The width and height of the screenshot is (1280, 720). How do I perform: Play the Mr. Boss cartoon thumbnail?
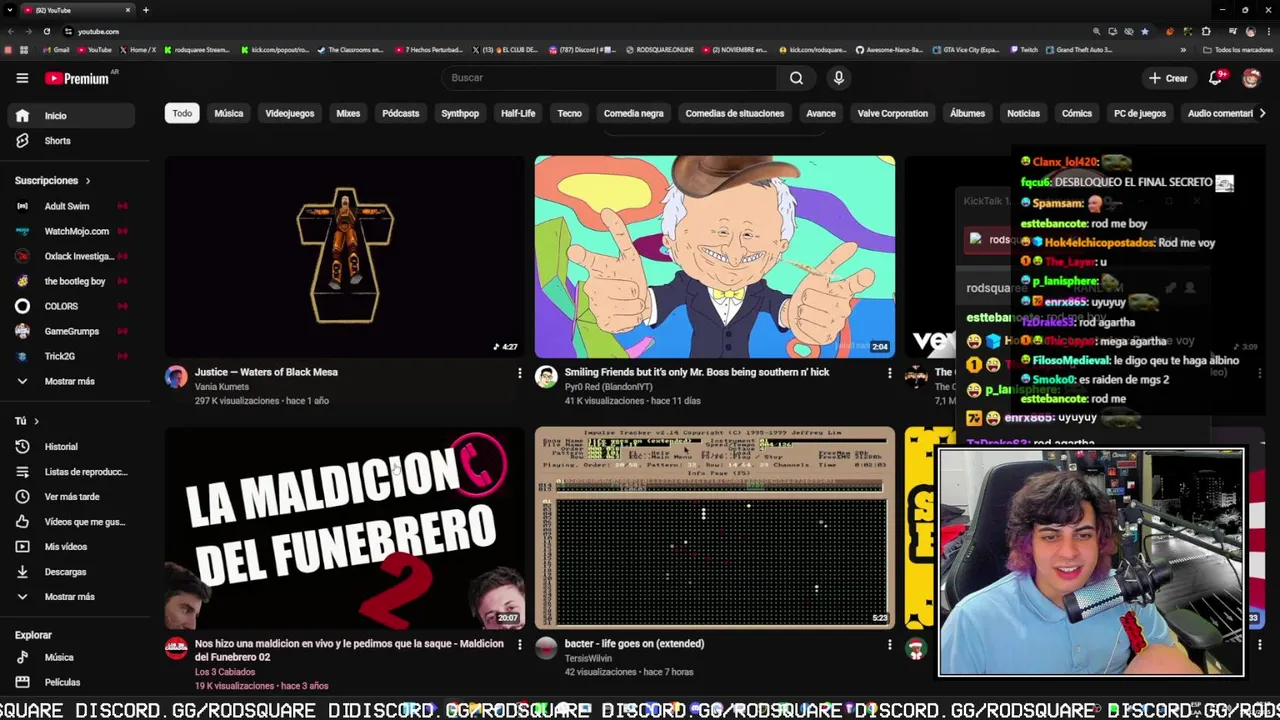(715, 256)
